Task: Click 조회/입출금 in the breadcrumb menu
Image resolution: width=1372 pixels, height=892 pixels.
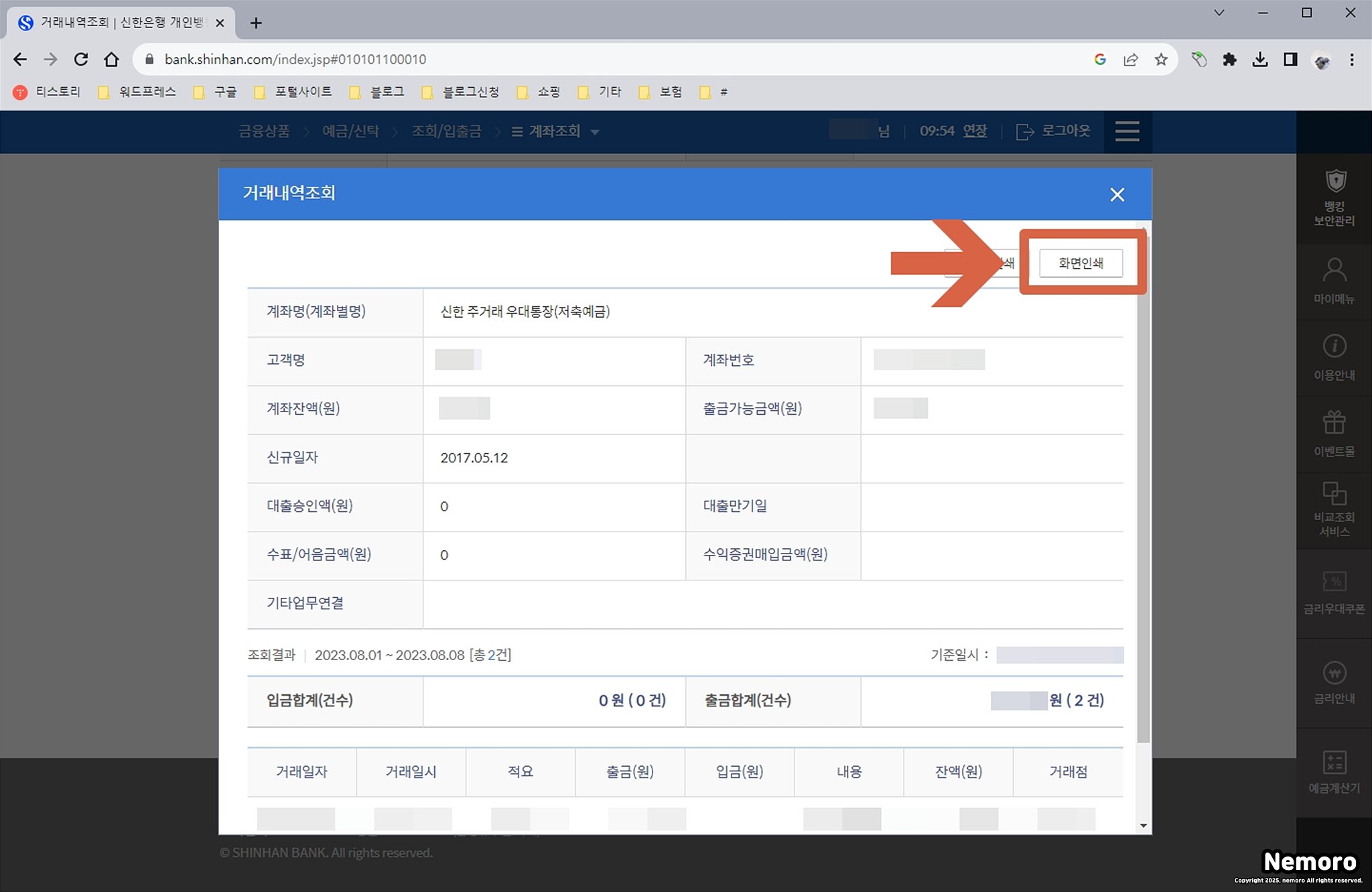Action: (x=446, y=131)
